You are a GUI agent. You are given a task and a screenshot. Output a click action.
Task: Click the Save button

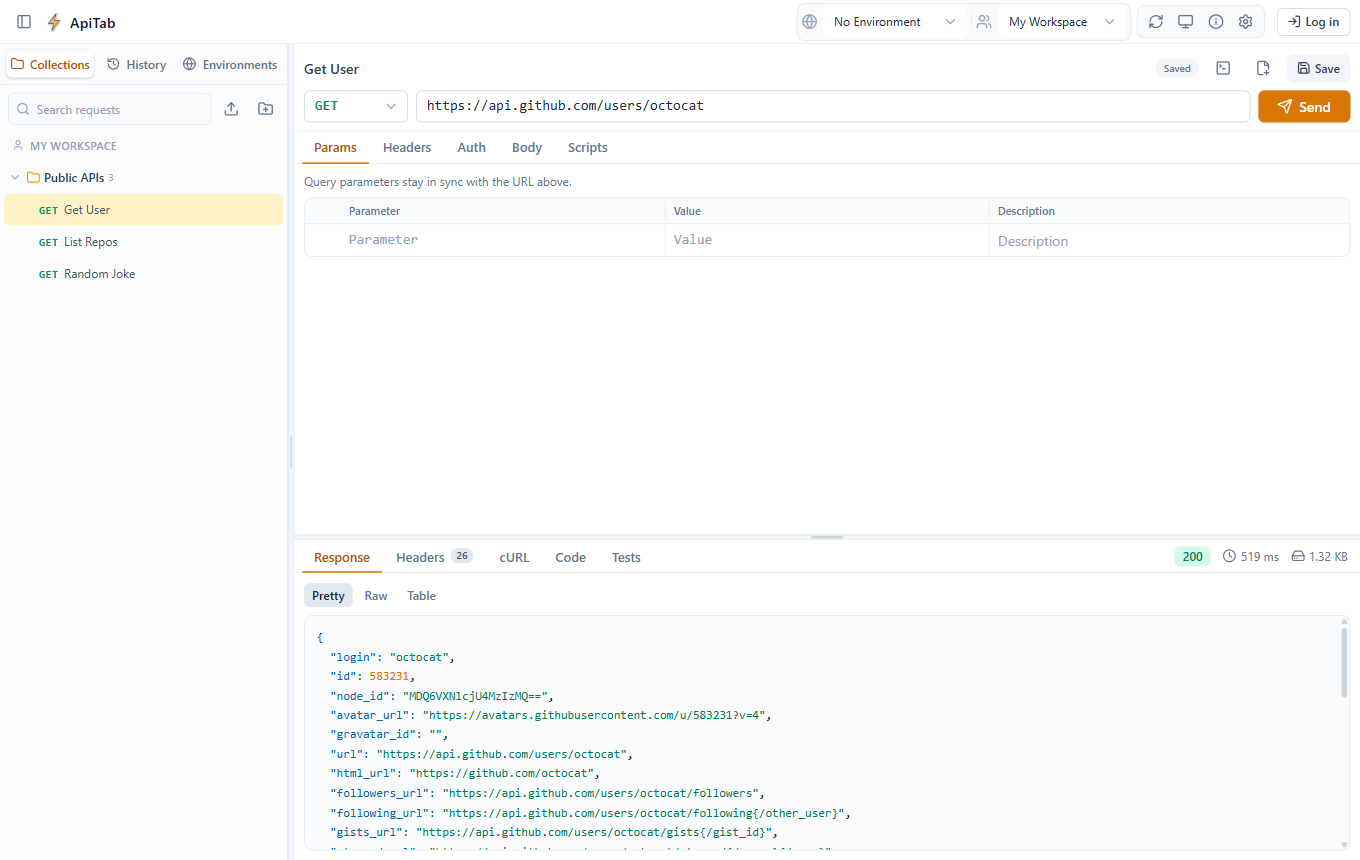pyautogui.click(x=1318, y=68)
